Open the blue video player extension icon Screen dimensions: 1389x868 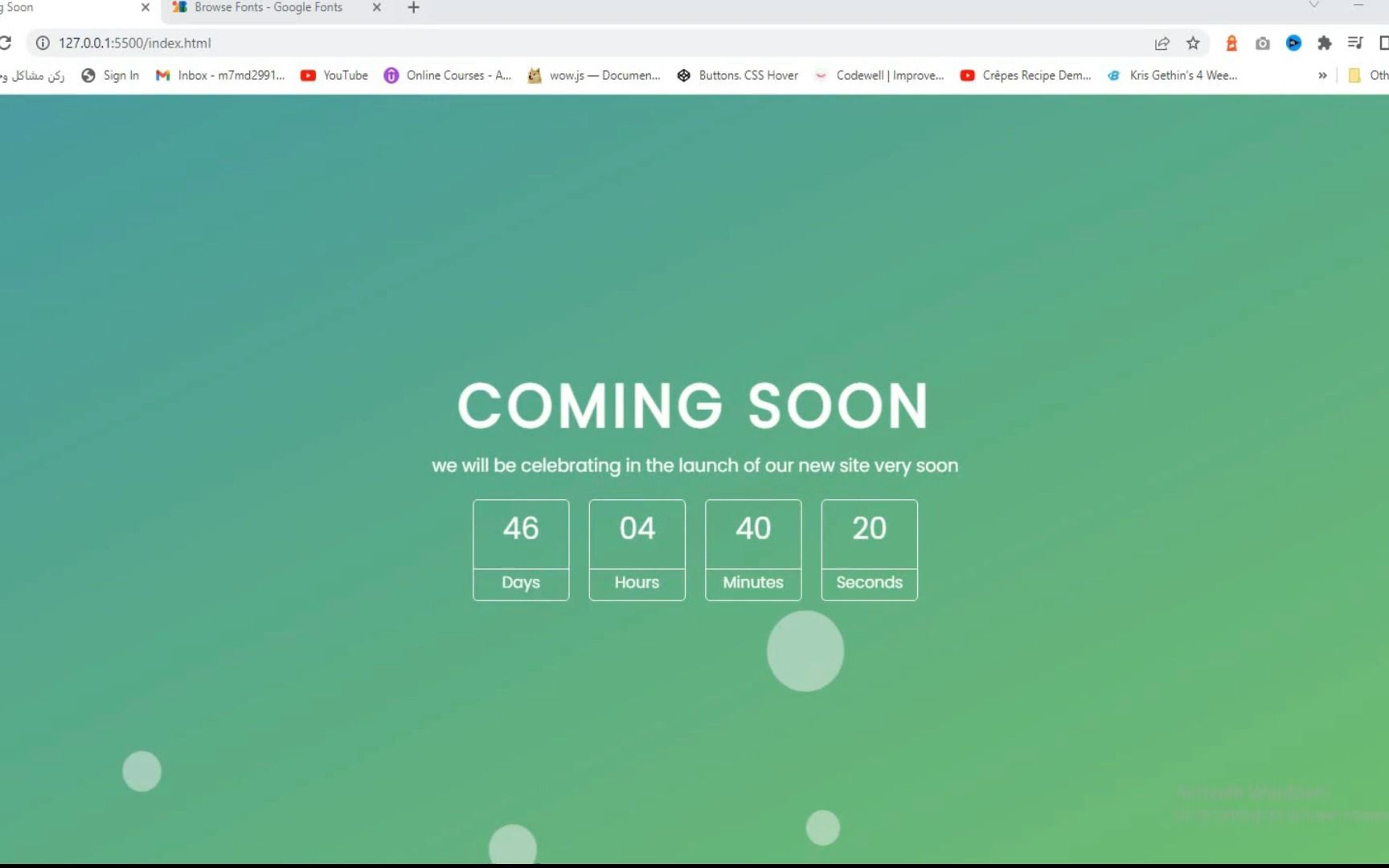pyautogui.click(x=1293, y=43)
